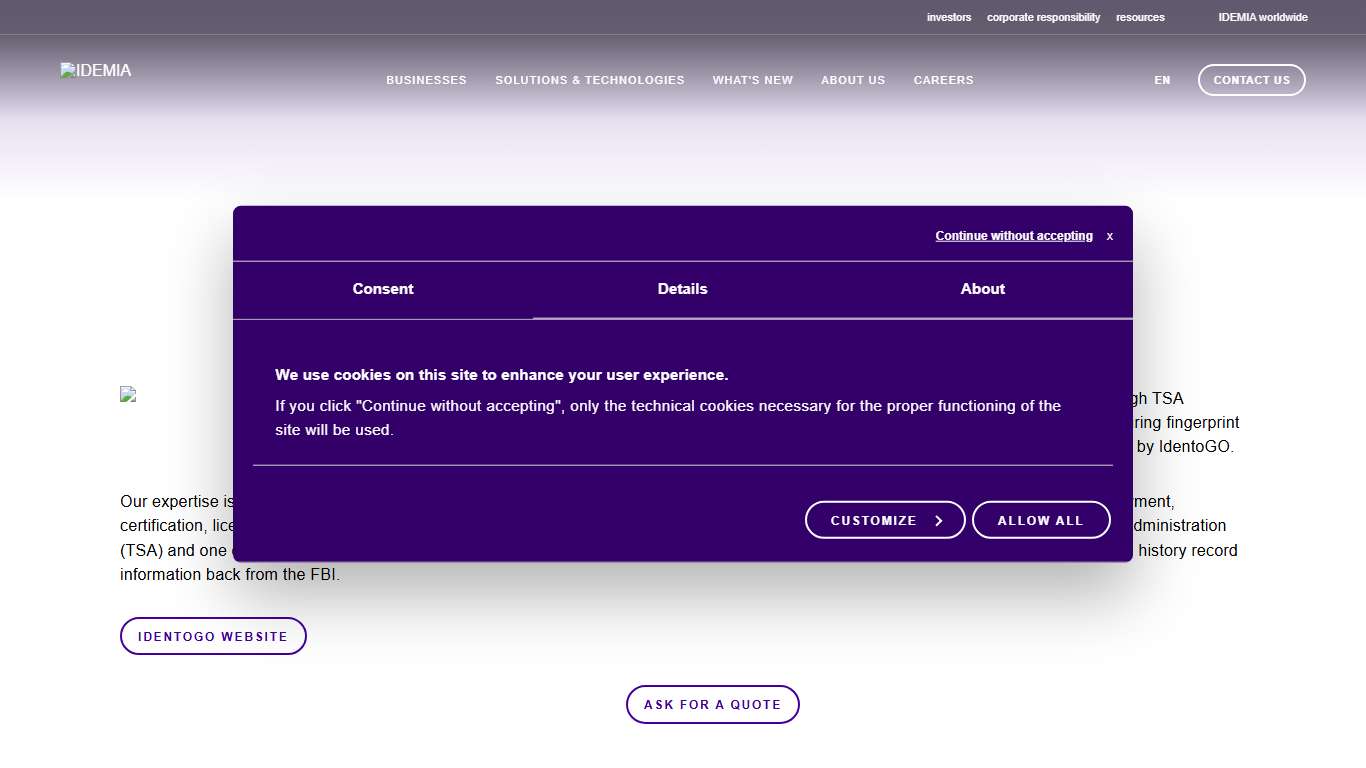The width and height of the screenshot is (1366, 768).
Task: Click the broken image beside the paragraph
Action: 128,395
